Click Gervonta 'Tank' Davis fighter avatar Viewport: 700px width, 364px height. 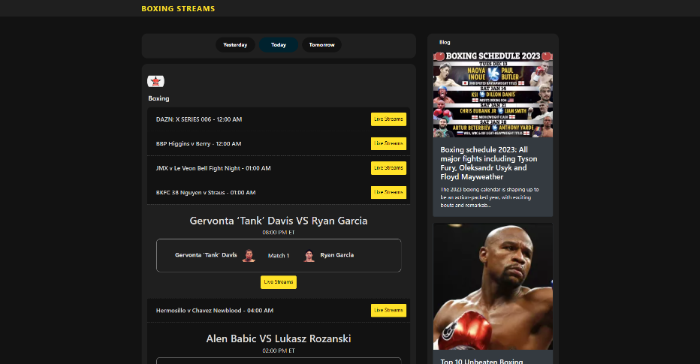(249, 255)
